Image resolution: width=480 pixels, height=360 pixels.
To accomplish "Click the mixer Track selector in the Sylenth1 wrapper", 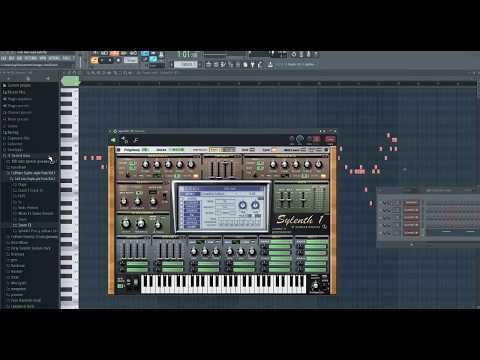I will 330,139.
